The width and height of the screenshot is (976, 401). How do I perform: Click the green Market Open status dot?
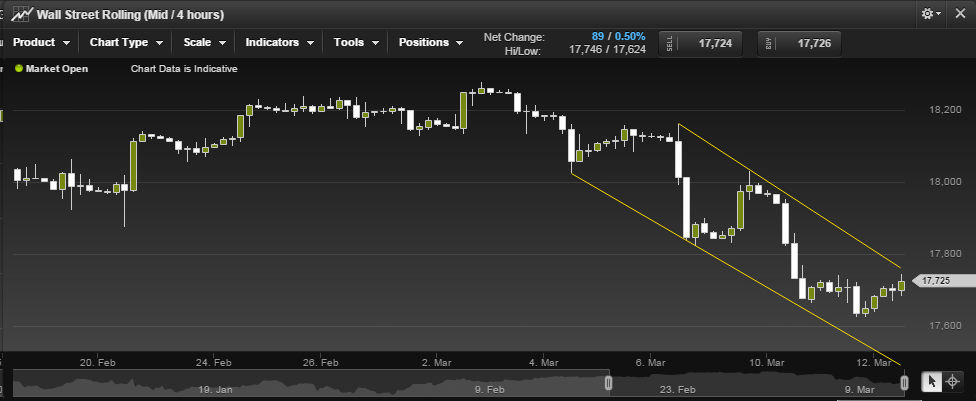pos(18,68)
